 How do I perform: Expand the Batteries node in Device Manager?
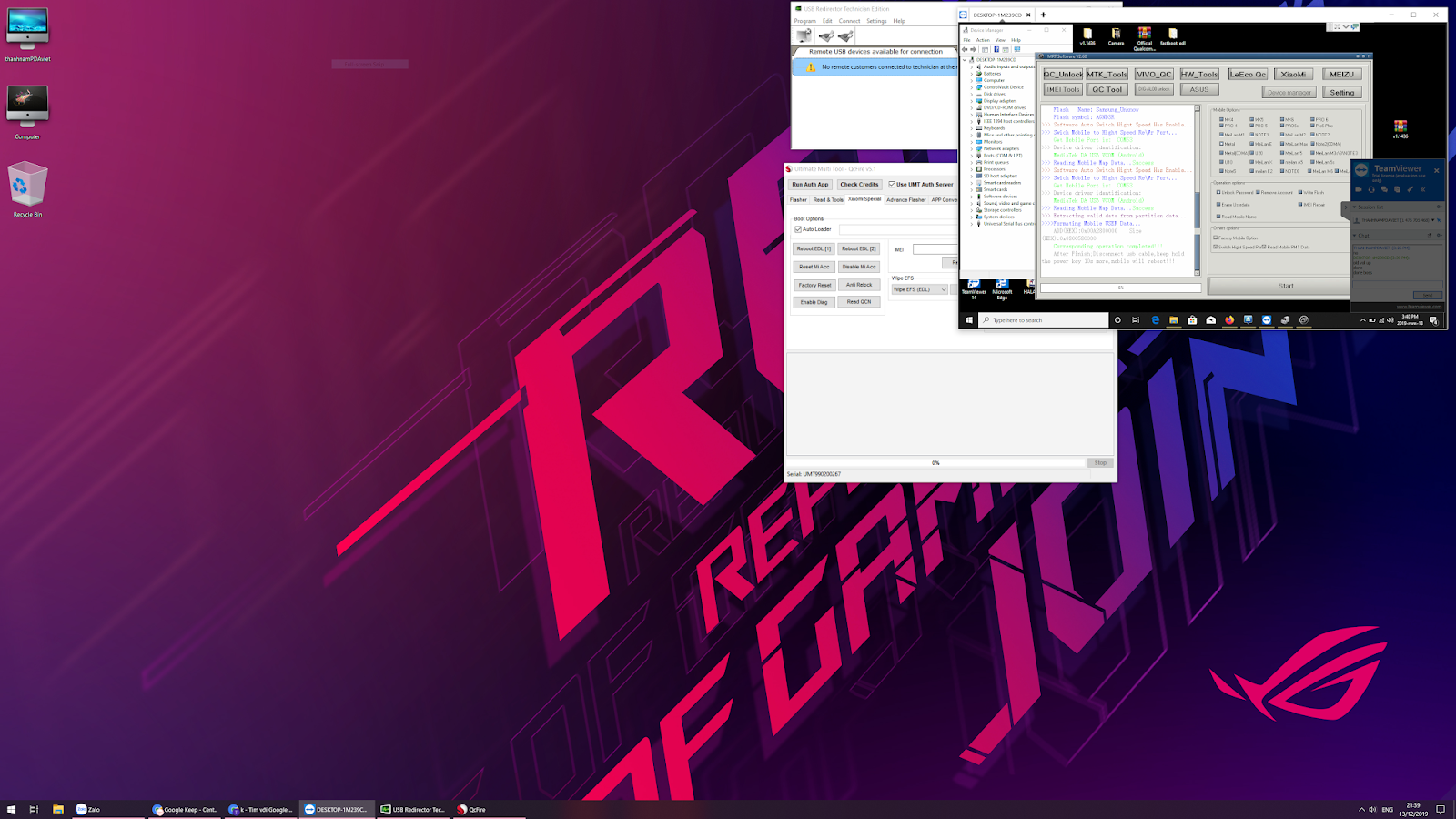pos(972,74)
